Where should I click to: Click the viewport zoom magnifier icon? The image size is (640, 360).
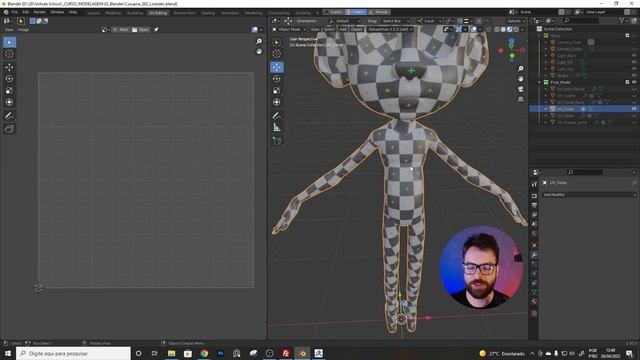click(520, 69)
